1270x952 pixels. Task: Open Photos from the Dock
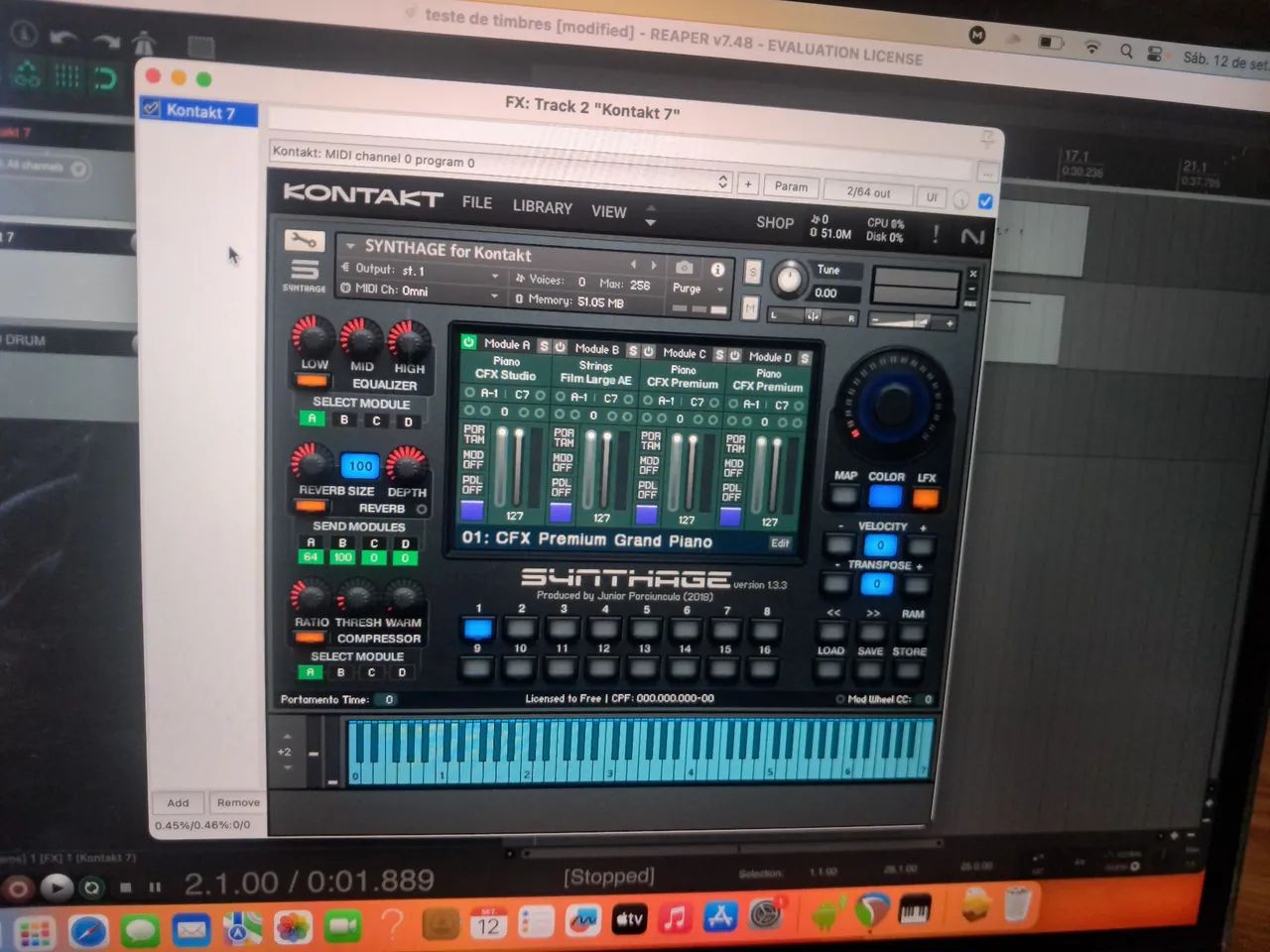(x=293, y=928)
